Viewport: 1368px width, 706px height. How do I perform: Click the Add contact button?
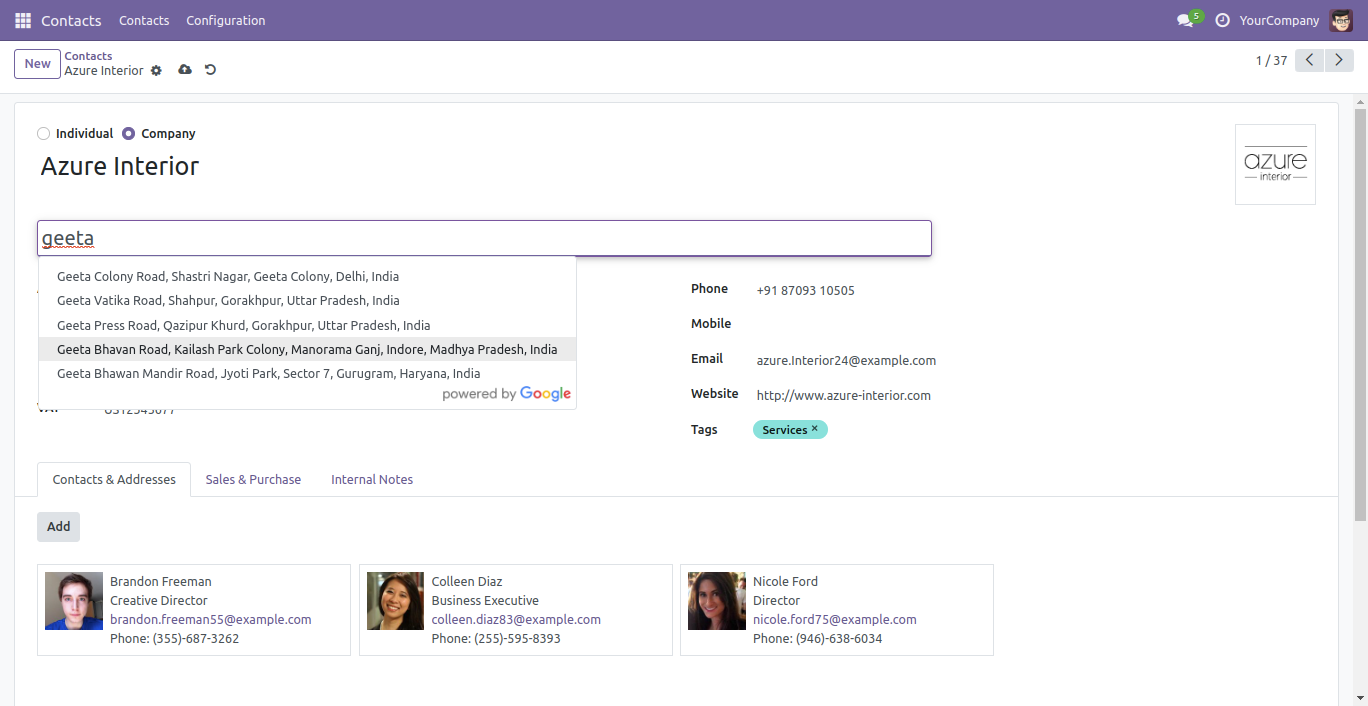click(58, 526)
